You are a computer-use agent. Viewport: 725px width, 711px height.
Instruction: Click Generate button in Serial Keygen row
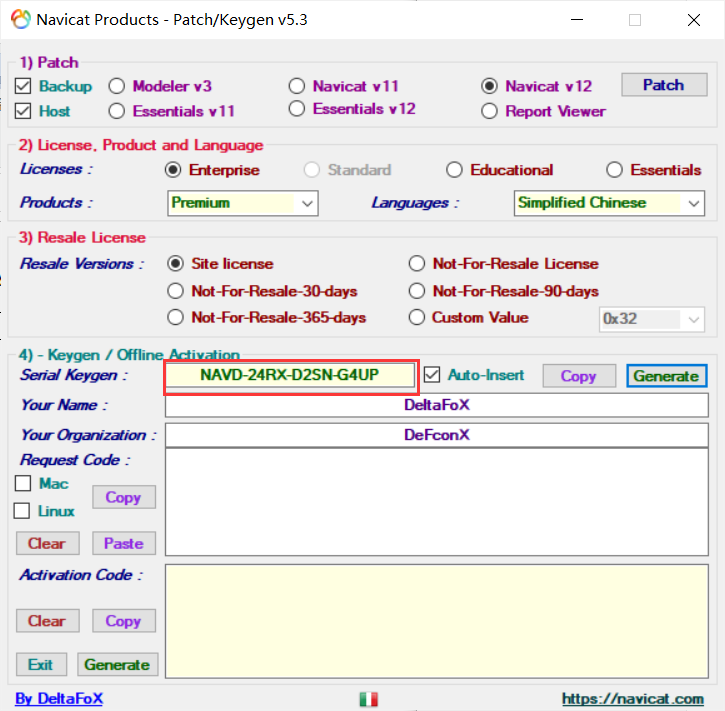point(666,376)
